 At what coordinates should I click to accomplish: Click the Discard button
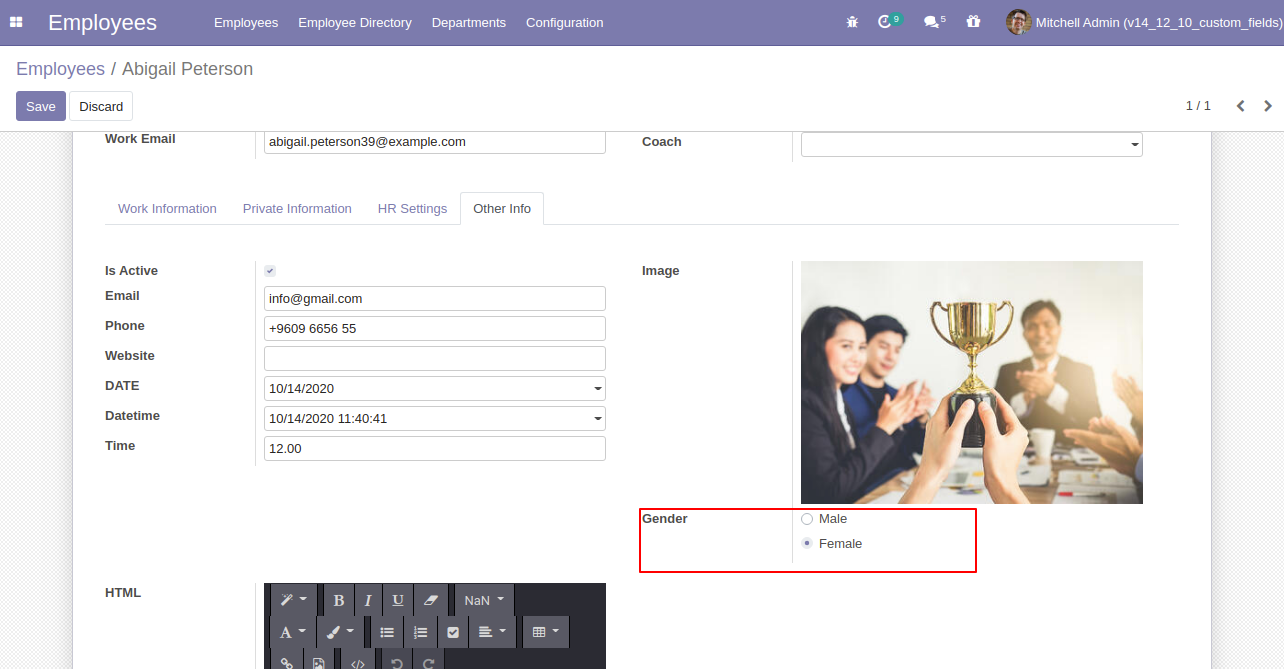click(x=101, y=106)
